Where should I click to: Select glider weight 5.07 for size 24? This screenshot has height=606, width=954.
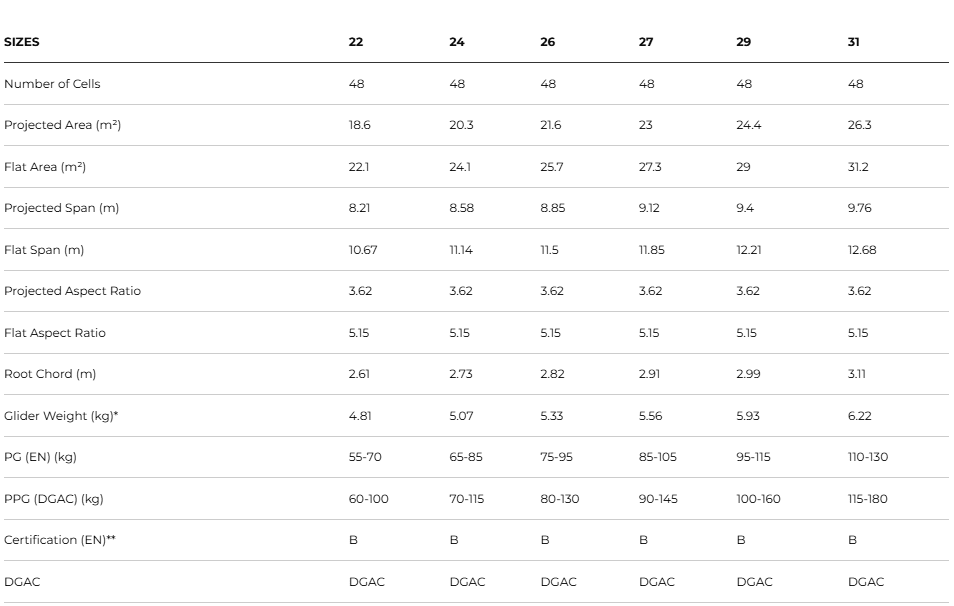pos(461,416)
